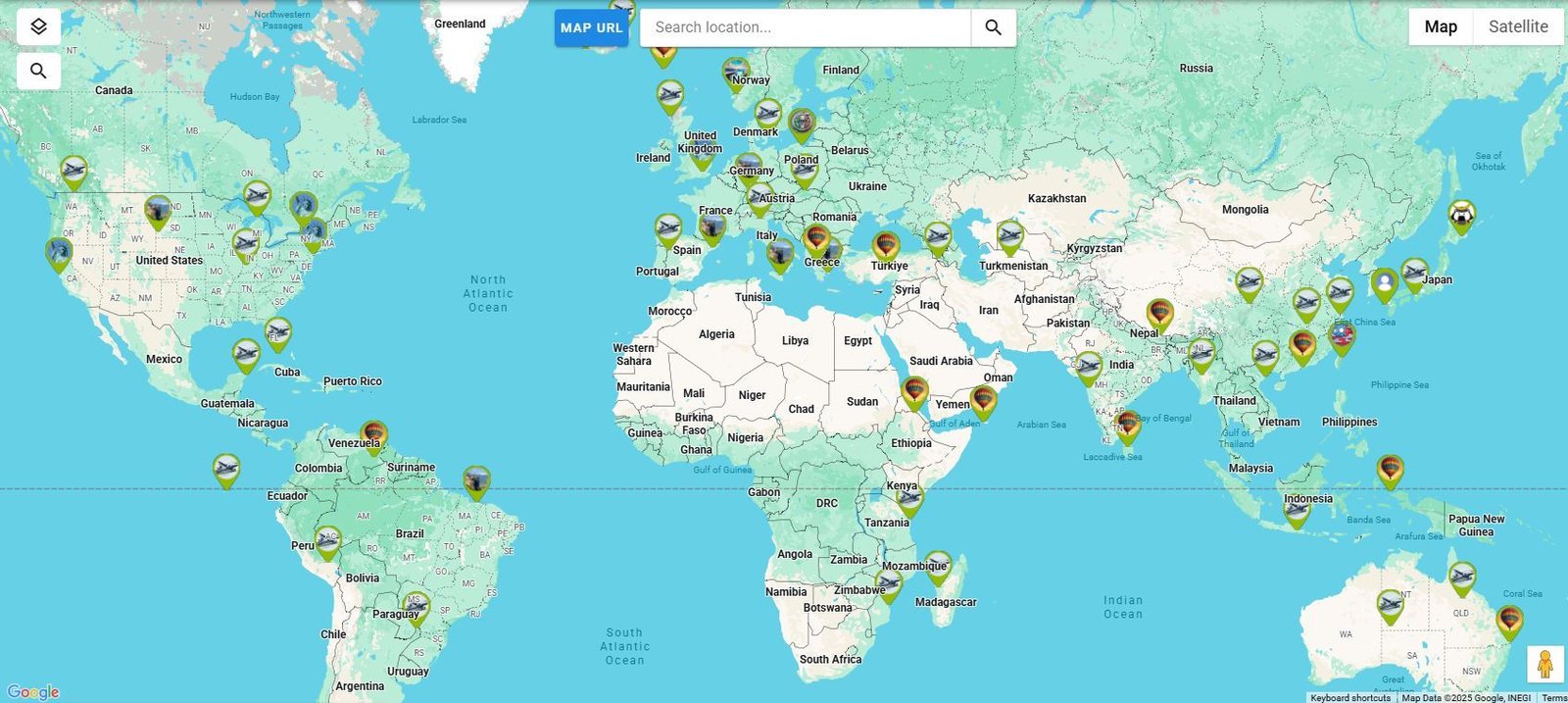Click the photo marker in California
The width and height of the screenshot is (1568, 703).
click(59, 254)
